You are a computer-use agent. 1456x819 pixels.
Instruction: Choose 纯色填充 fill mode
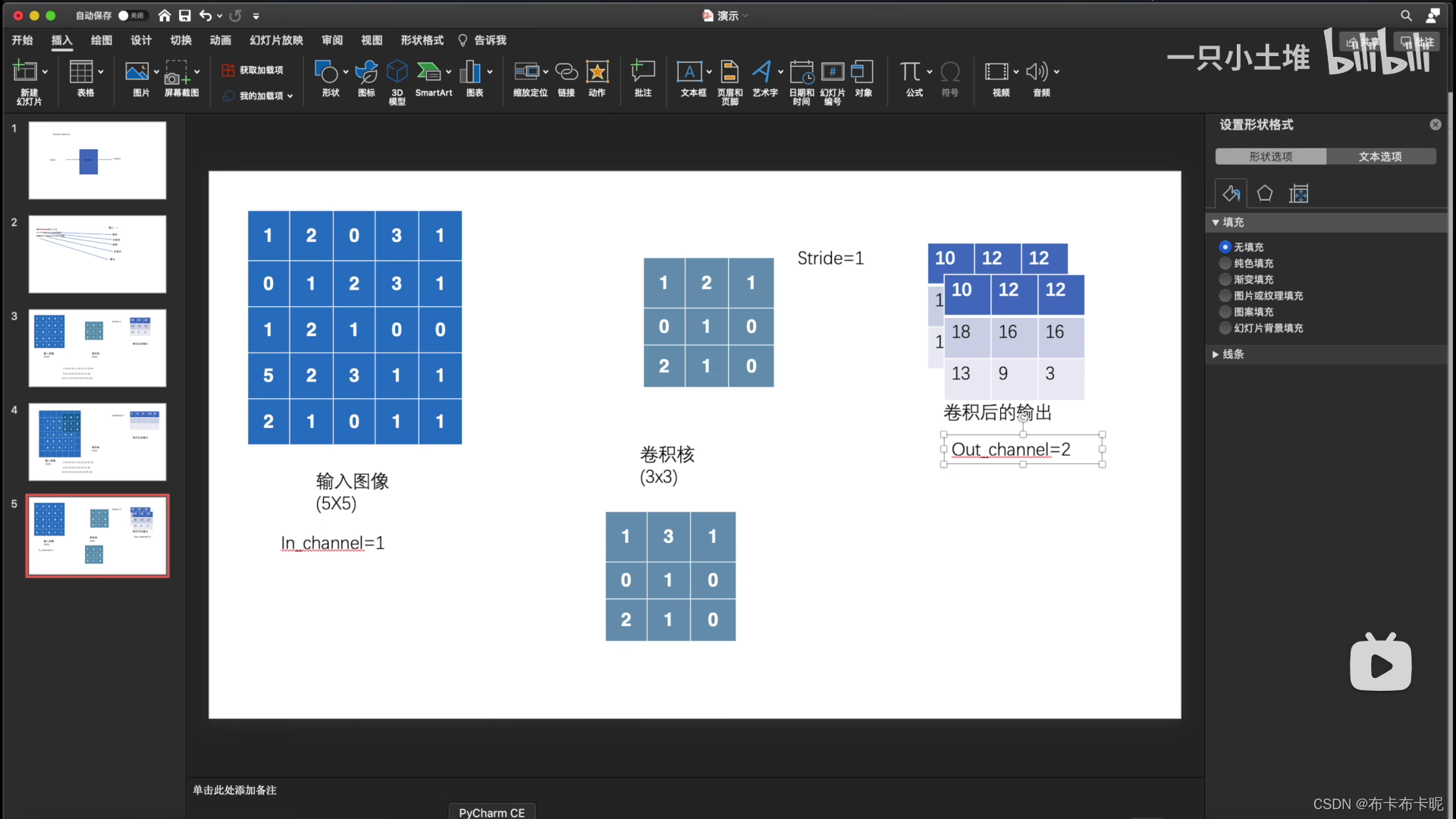(1225, 263)
